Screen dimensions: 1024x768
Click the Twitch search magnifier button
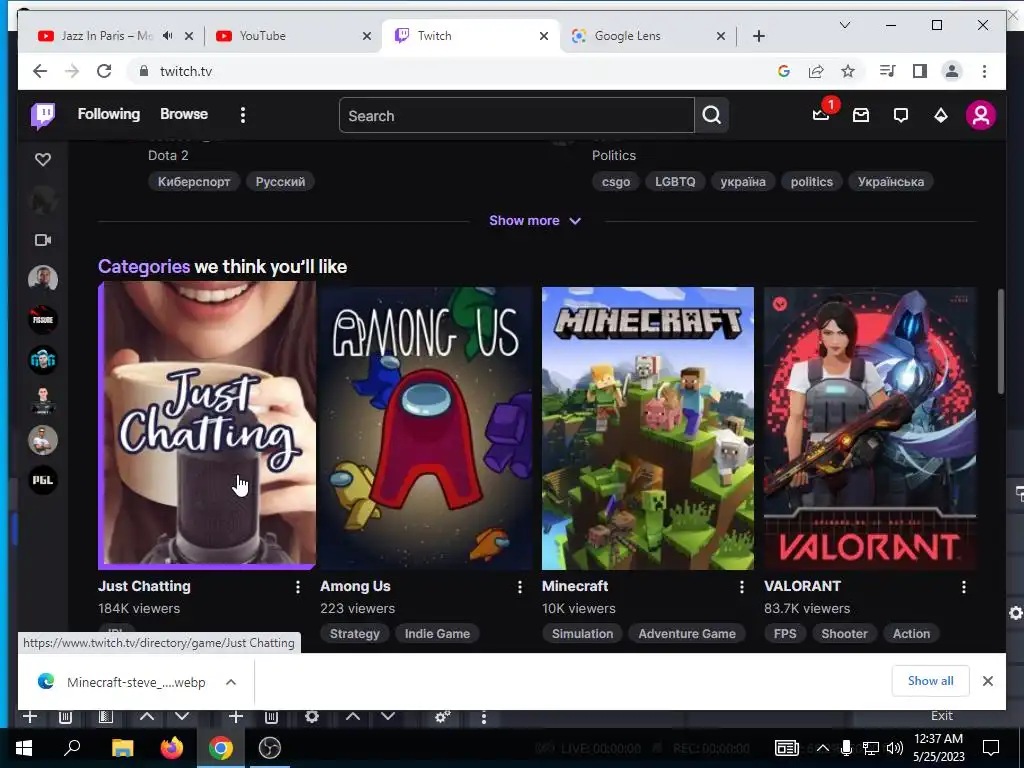coord(712,116)
